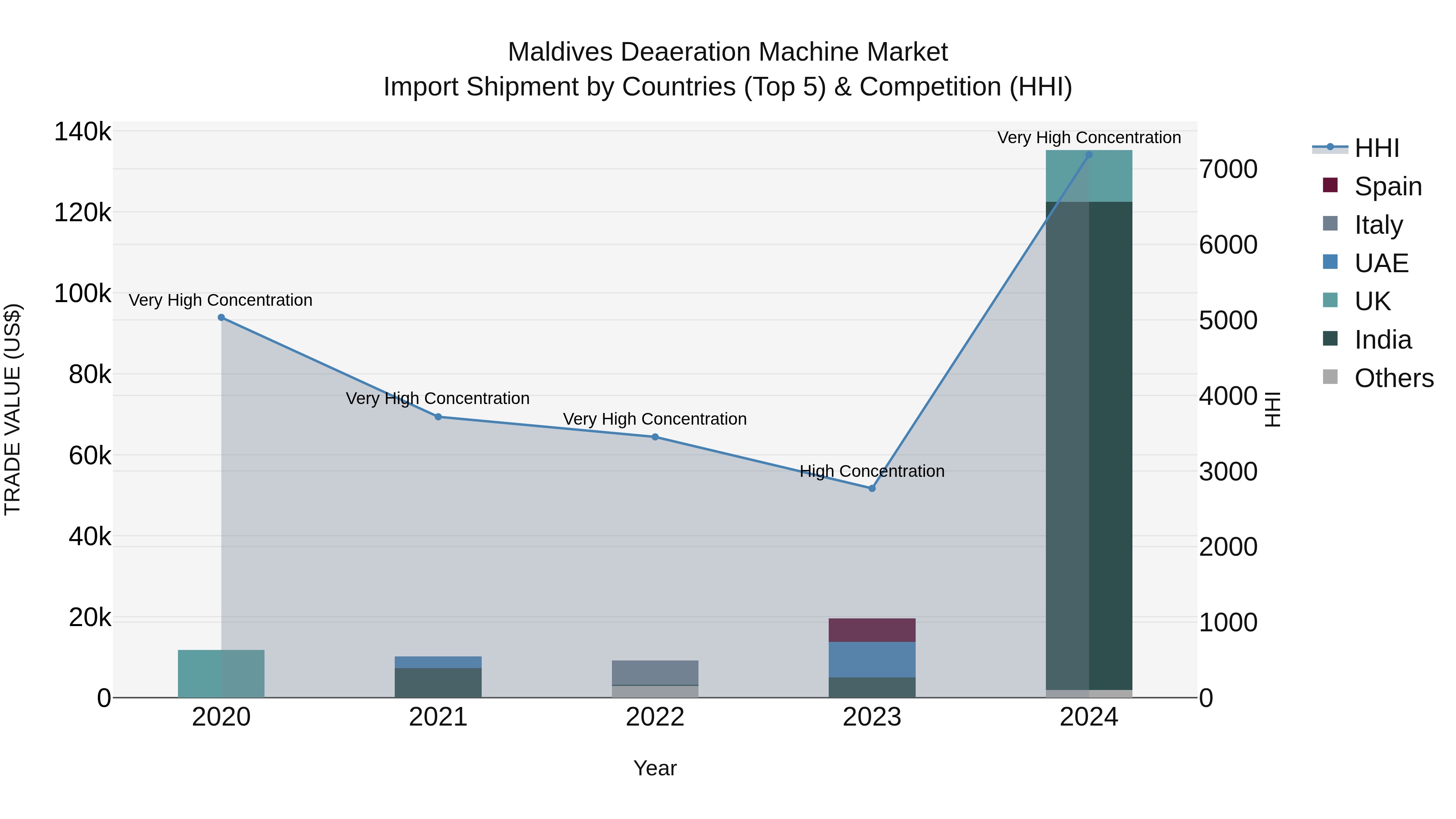Click the 2023 India bar segment
The width and height of the screenshot is (1456, 819).
(x=872, y=687)
